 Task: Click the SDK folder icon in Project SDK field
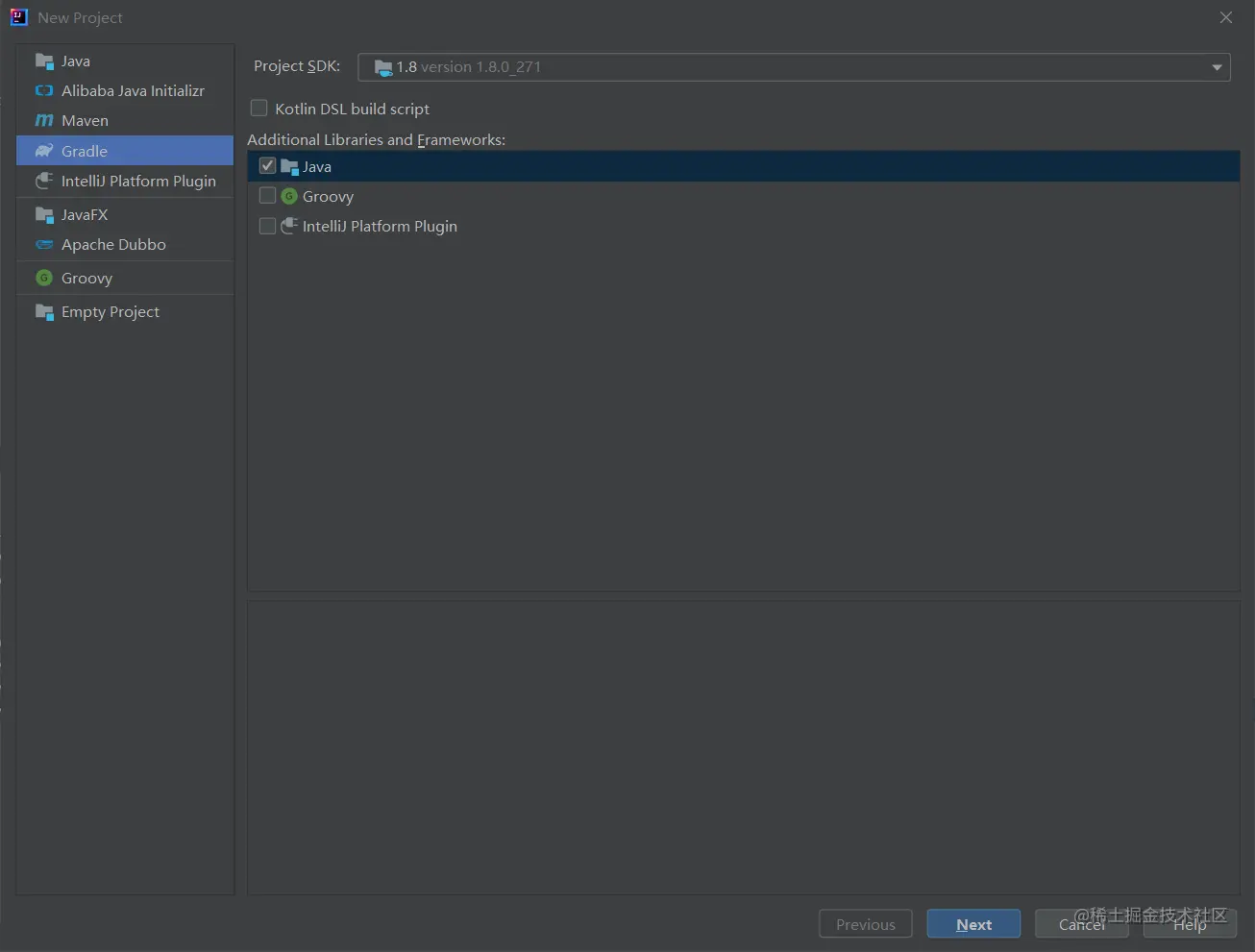click(x=383, y=67)
